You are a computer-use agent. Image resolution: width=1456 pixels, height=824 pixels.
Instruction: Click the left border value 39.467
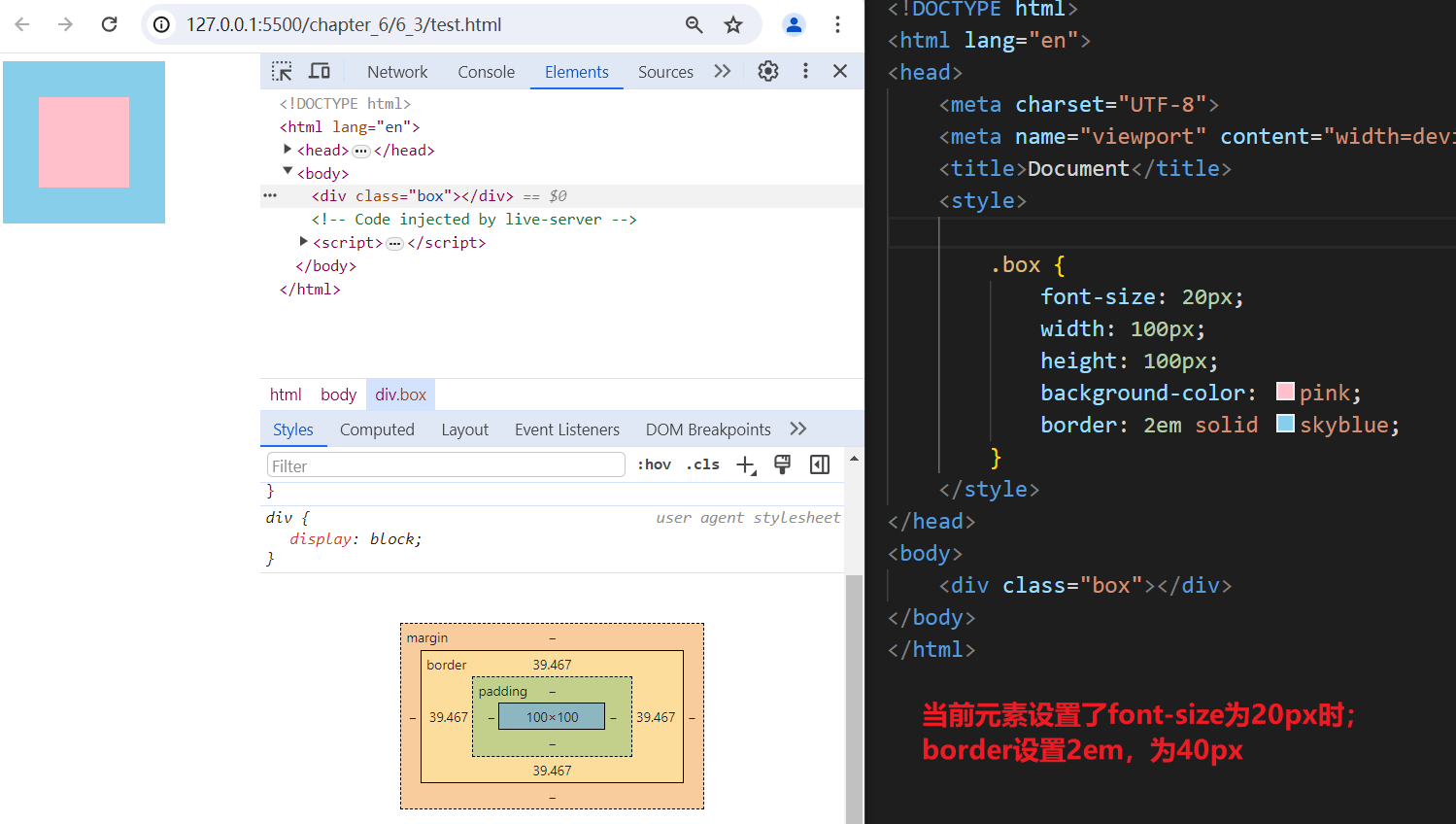tap(449, 717)
